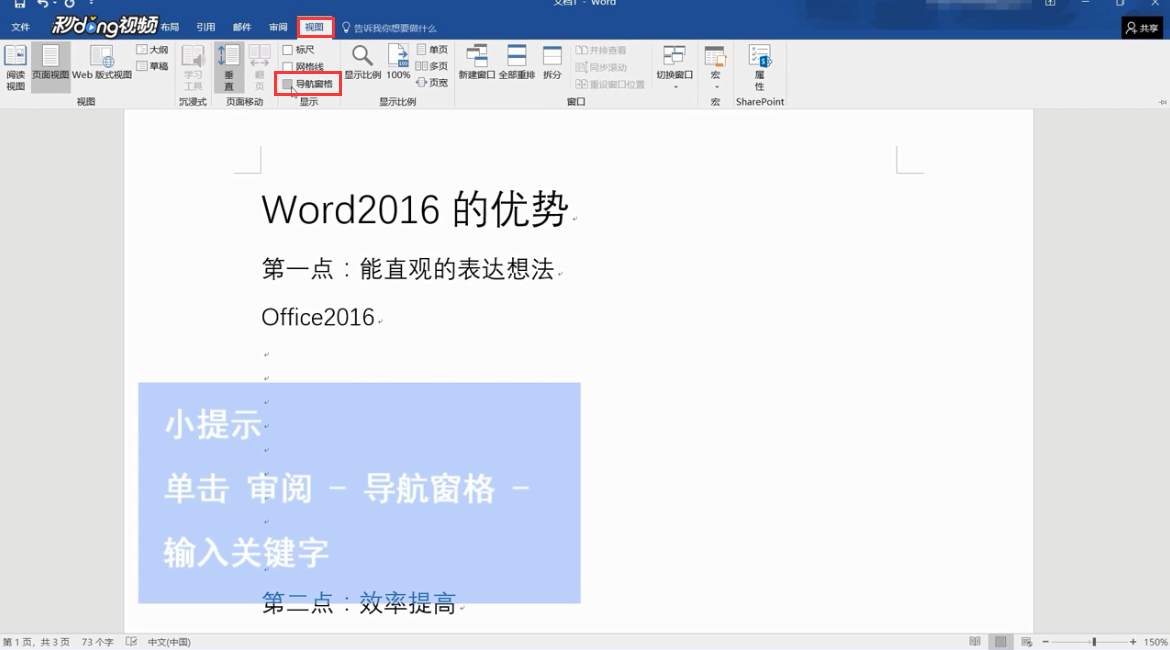Customize the quick access toolbar dropdown

coord(91,4)
